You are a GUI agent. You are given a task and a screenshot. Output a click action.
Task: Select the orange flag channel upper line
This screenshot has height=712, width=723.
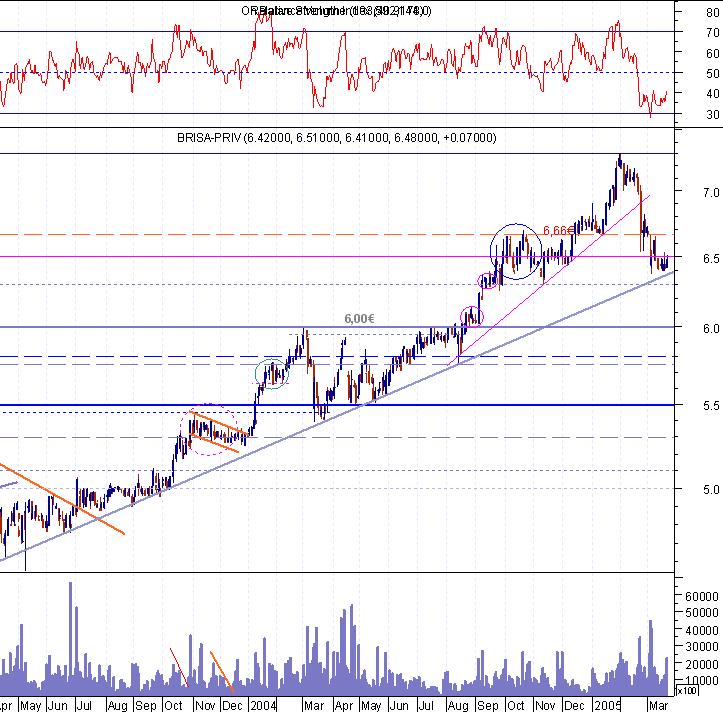[219, 423]
